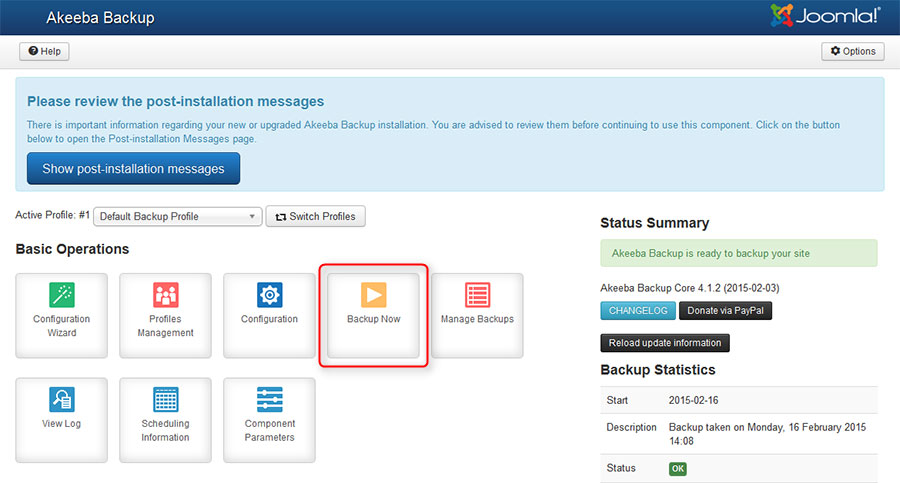Click 'Akeeba Backup is ready to backup your site'
Viewport: 900px width, 483px height.
711,253
